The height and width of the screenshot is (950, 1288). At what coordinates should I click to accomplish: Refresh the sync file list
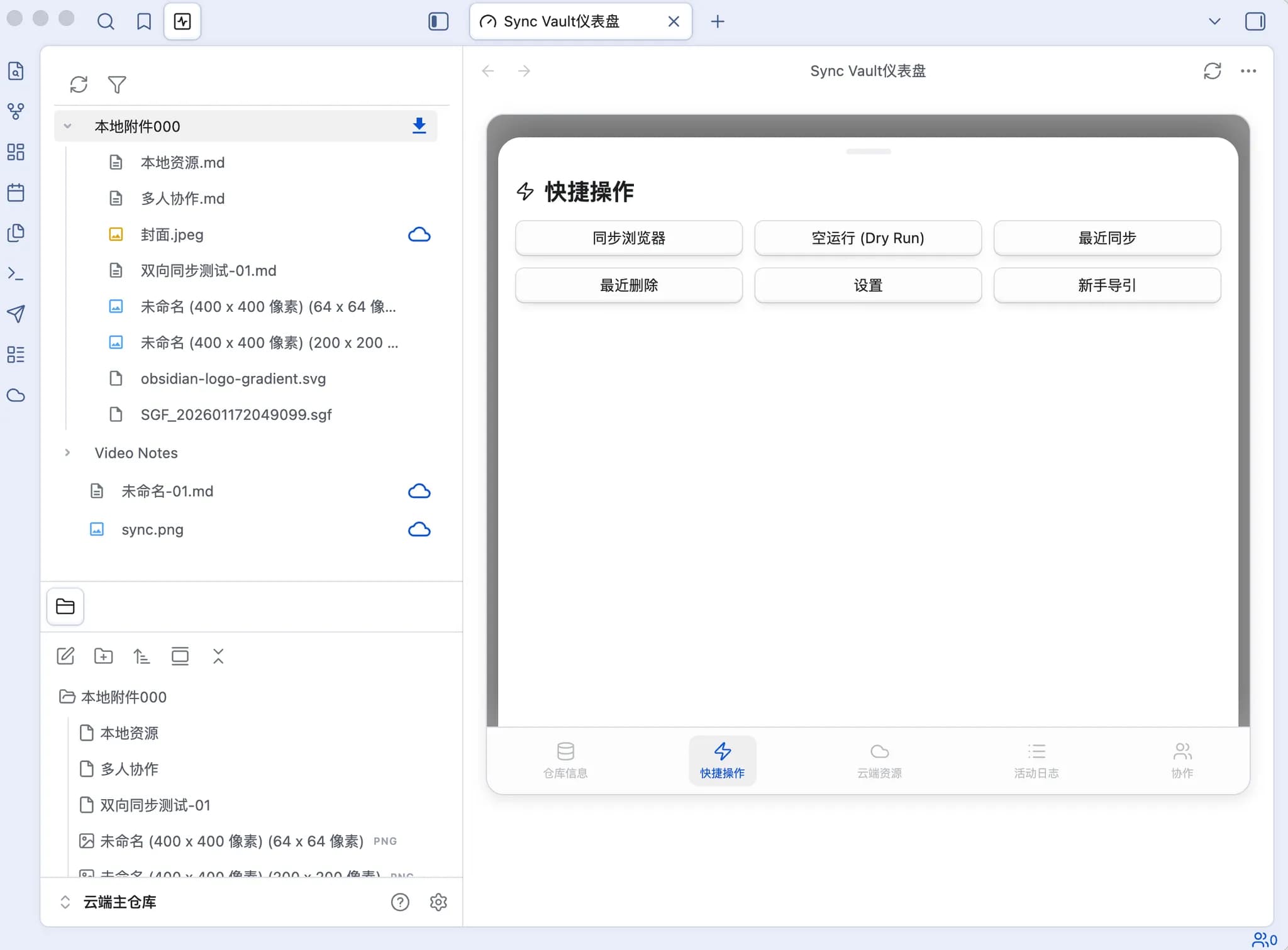point(79,84)
